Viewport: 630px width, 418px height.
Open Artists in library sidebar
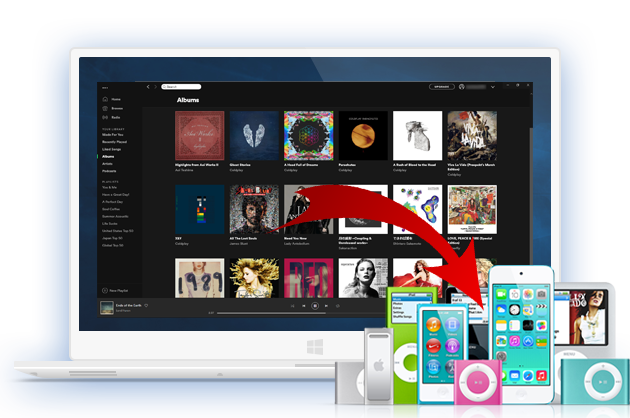107,164
